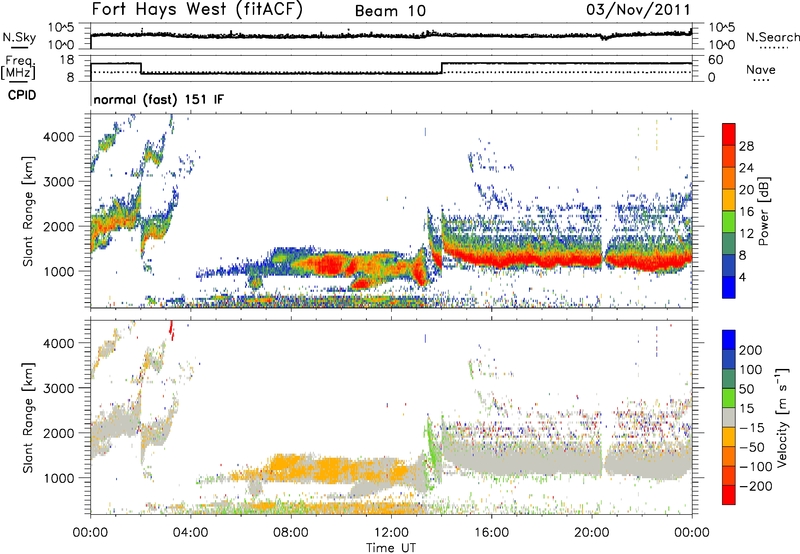Pick the red top segment of Power colorbar

pyautogui.click(x=729, y=134)
